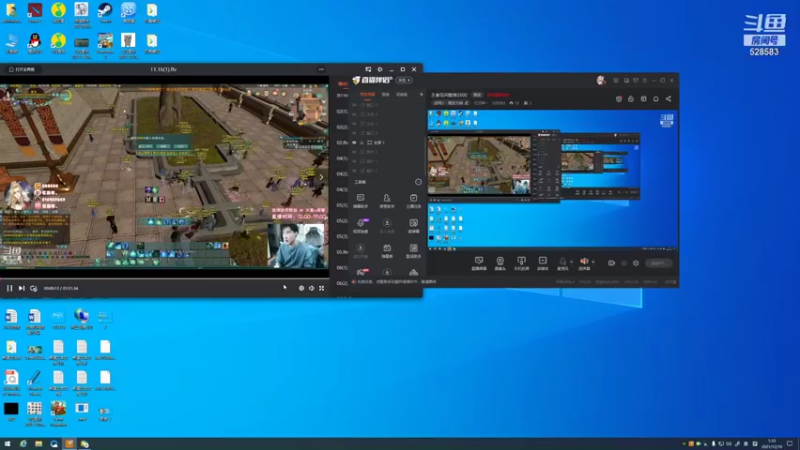Open the first tool in toolbox top row
Viewport: 800px width, 450px height.
pyautogui.click(x=360, y=201)
